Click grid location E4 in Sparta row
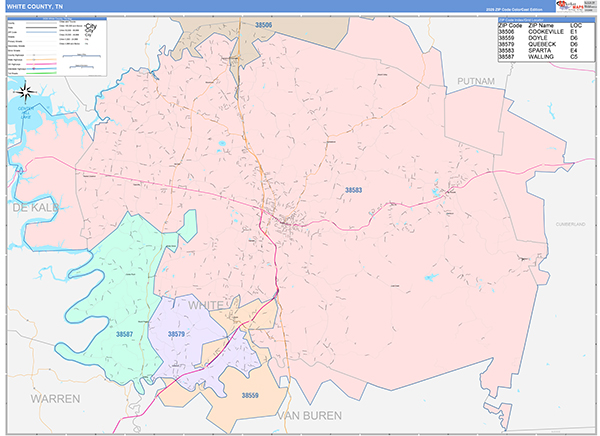Viewport: 600px width, 436px height. pos(574,50)
